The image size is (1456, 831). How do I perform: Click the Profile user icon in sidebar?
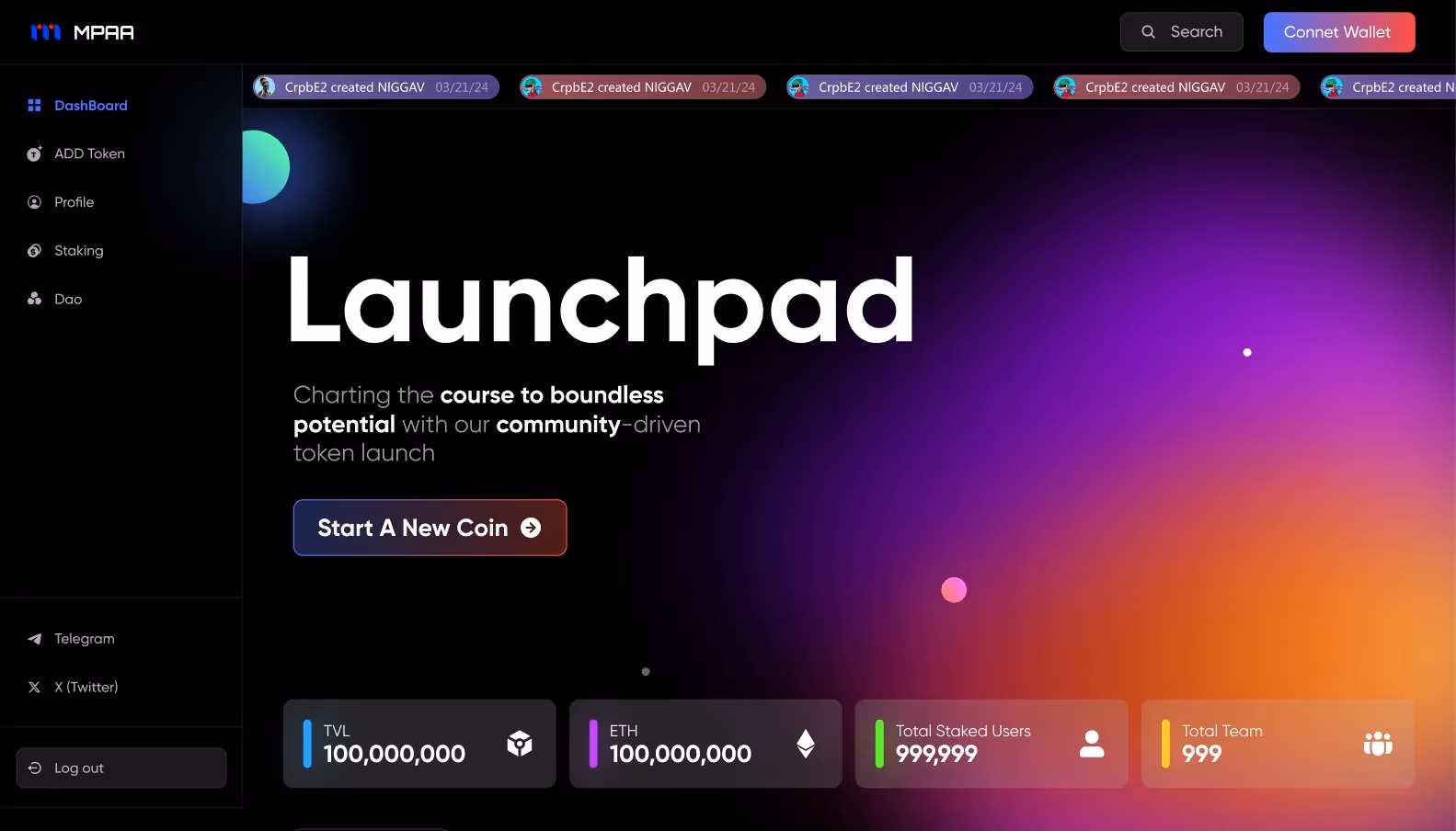34,202
